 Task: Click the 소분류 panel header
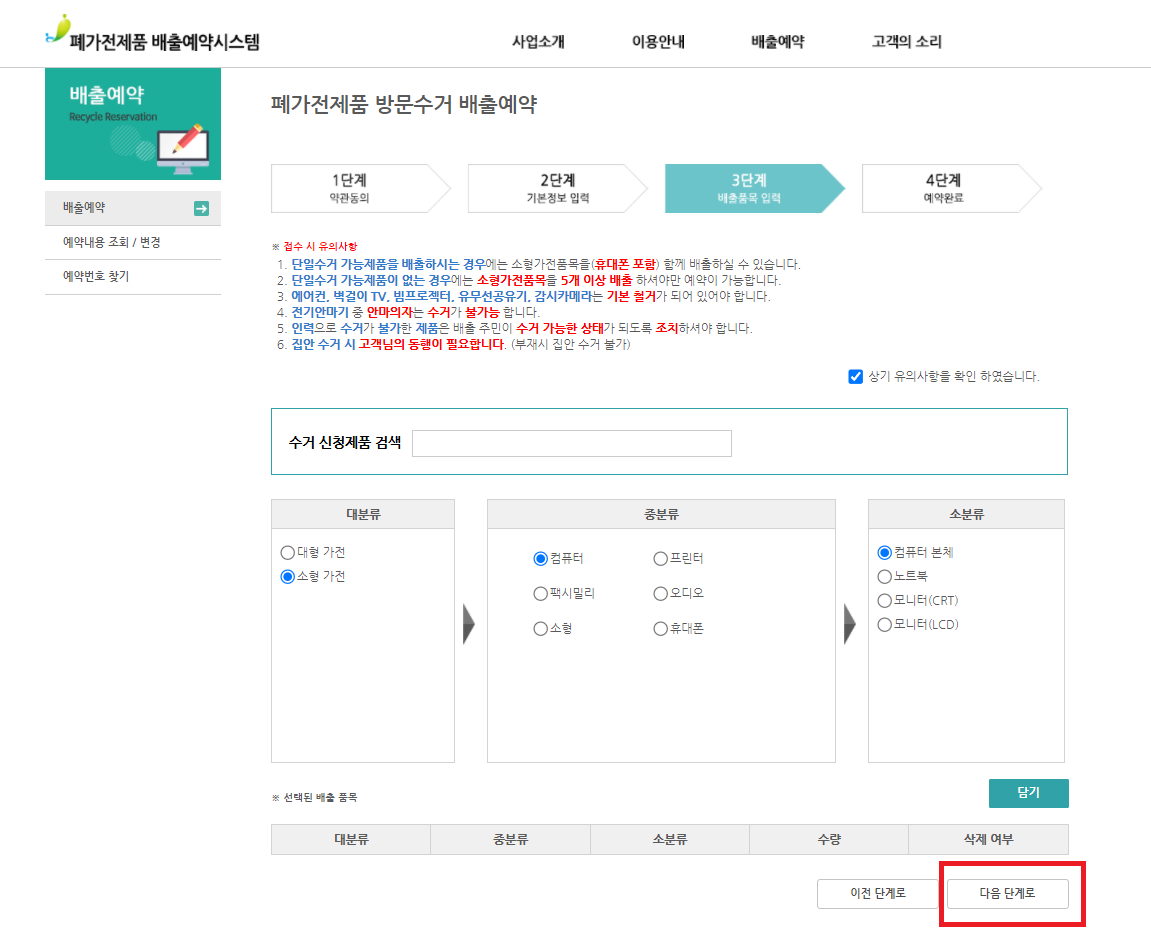coord(966,514)
